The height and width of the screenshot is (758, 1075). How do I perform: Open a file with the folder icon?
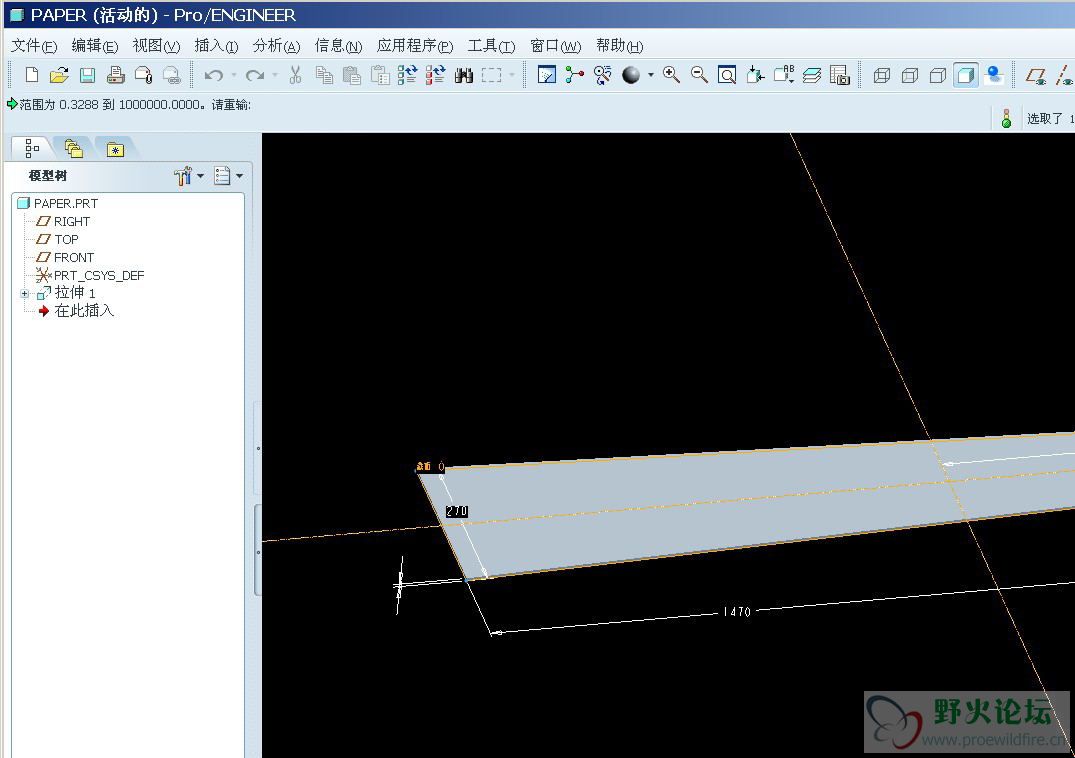click(x=59, y=75)
